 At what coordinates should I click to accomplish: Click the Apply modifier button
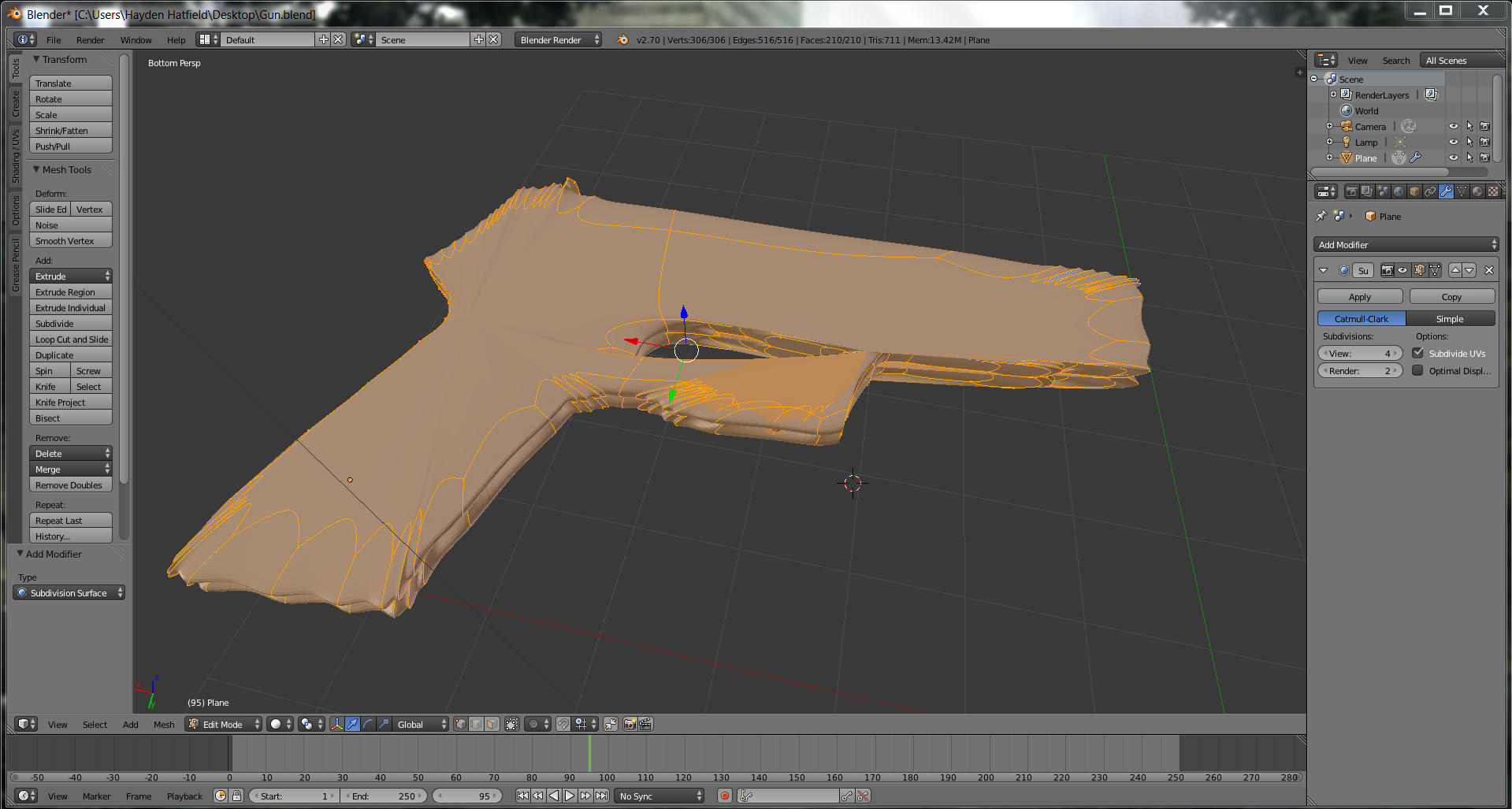1360,296
